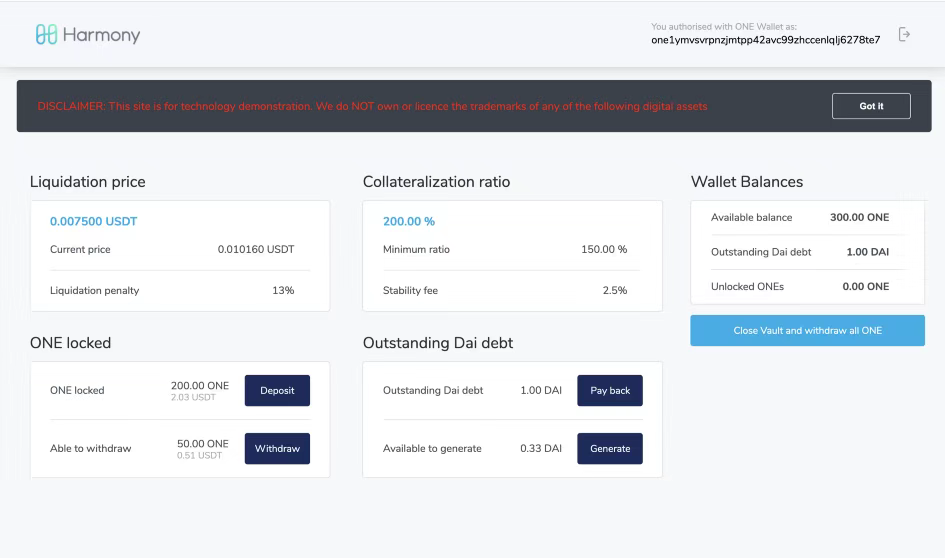This screenshot has width=945, height=558.
Task: Click the 'You authorised with ONE Wallet as' label
Action: coord(724,27)
